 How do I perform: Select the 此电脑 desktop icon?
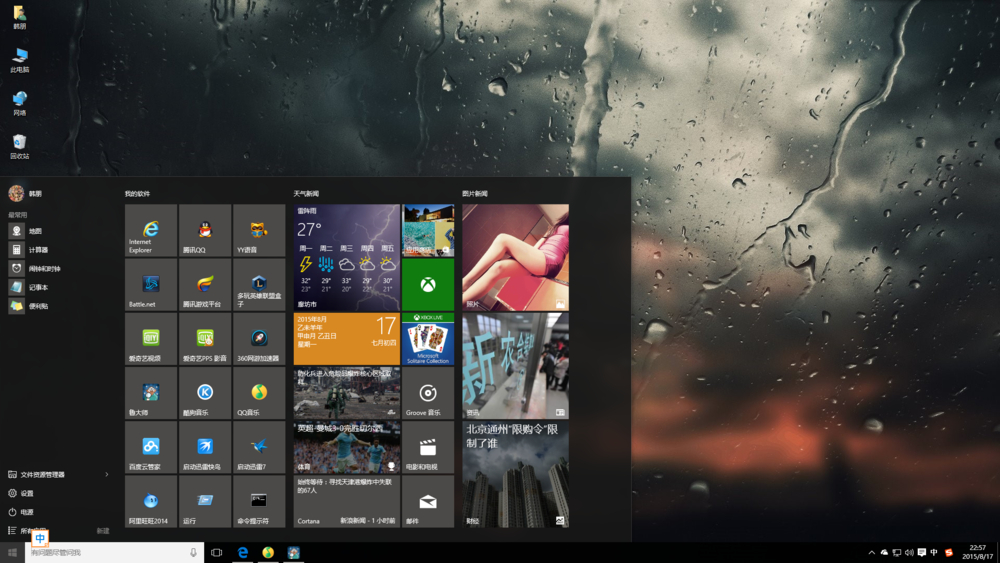coord(20,60)
